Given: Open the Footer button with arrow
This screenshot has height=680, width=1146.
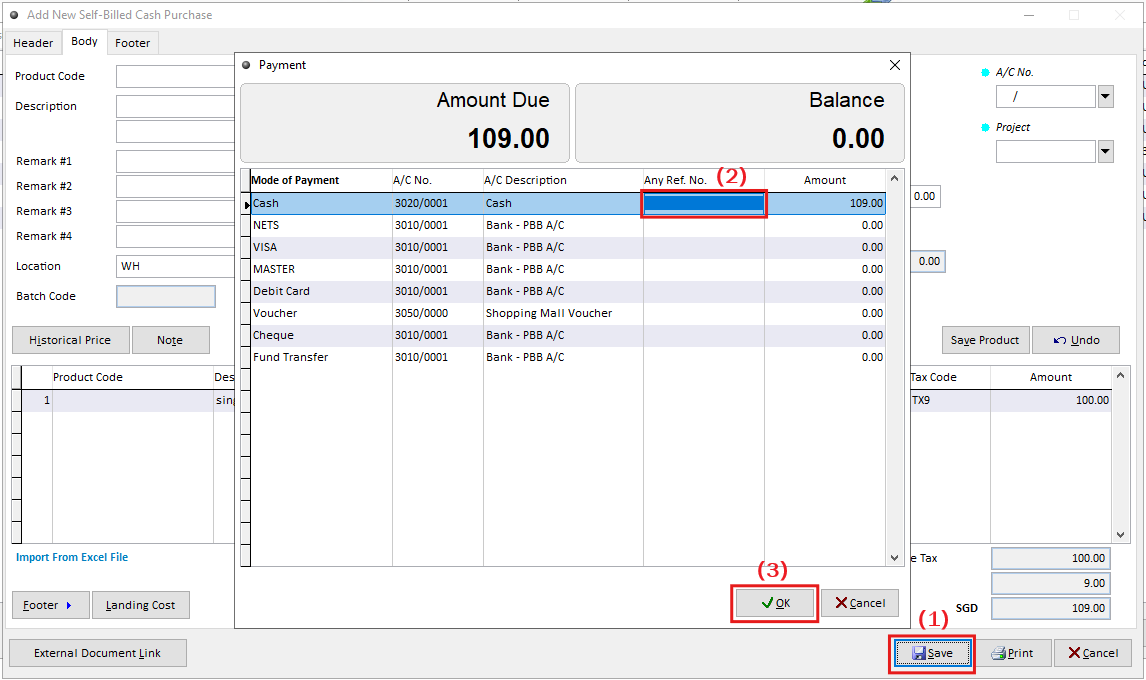Looking at the screenshot, I should [x=50, y=605].
